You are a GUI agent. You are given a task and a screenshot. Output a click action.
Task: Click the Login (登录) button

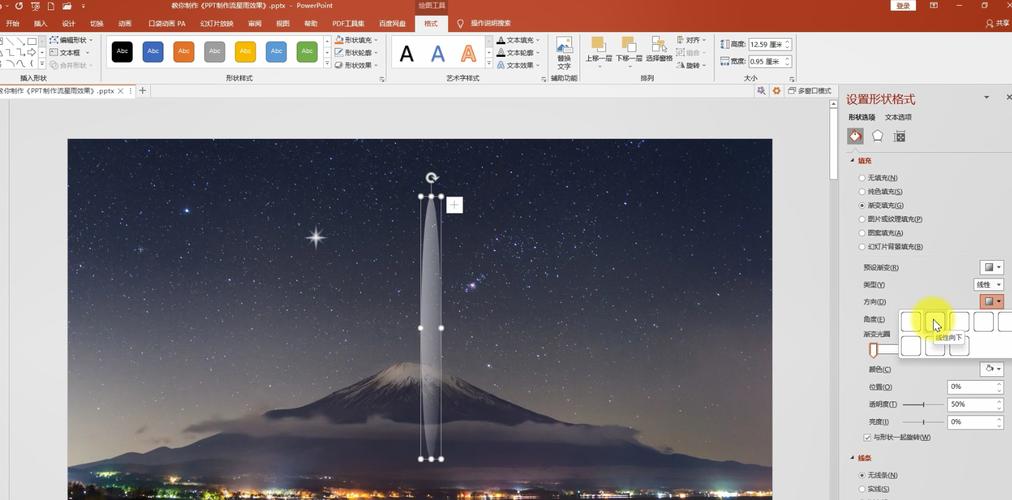903,6
